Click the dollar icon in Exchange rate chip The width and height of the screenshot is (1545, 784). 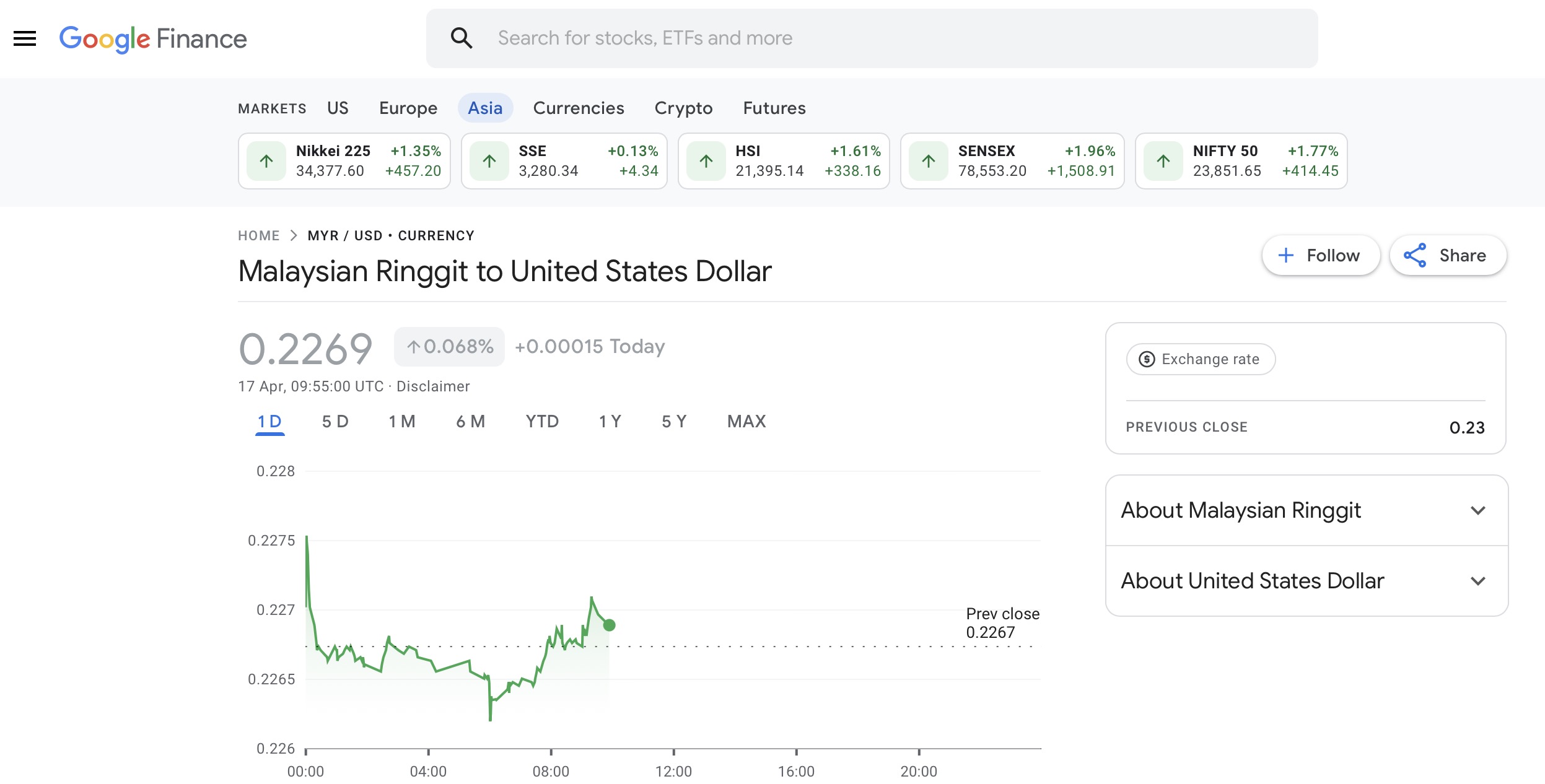1147,359
